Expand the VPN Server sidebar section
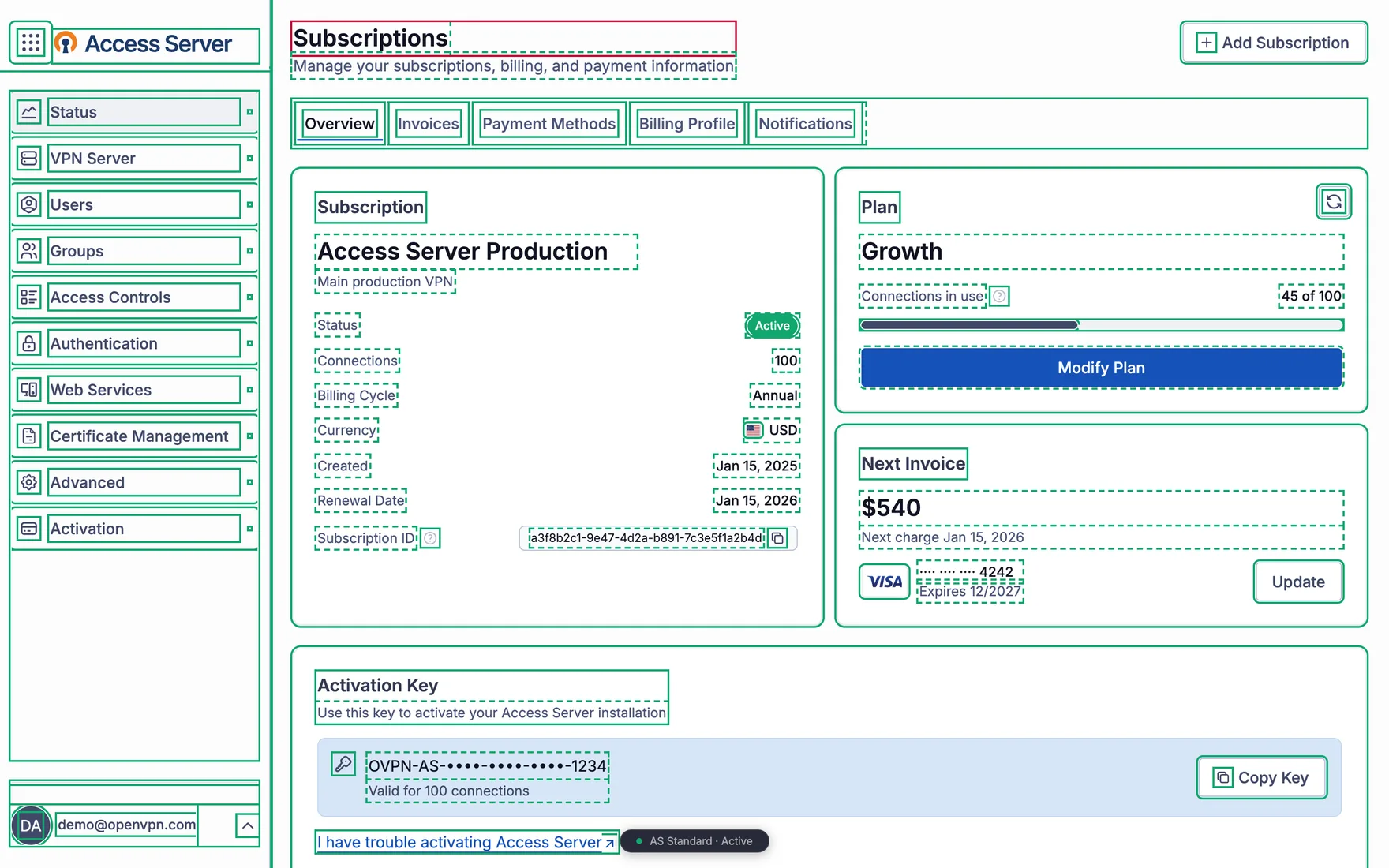Image resolution: width=1389 pixels, height=868 pixels. tap(249, 159)
